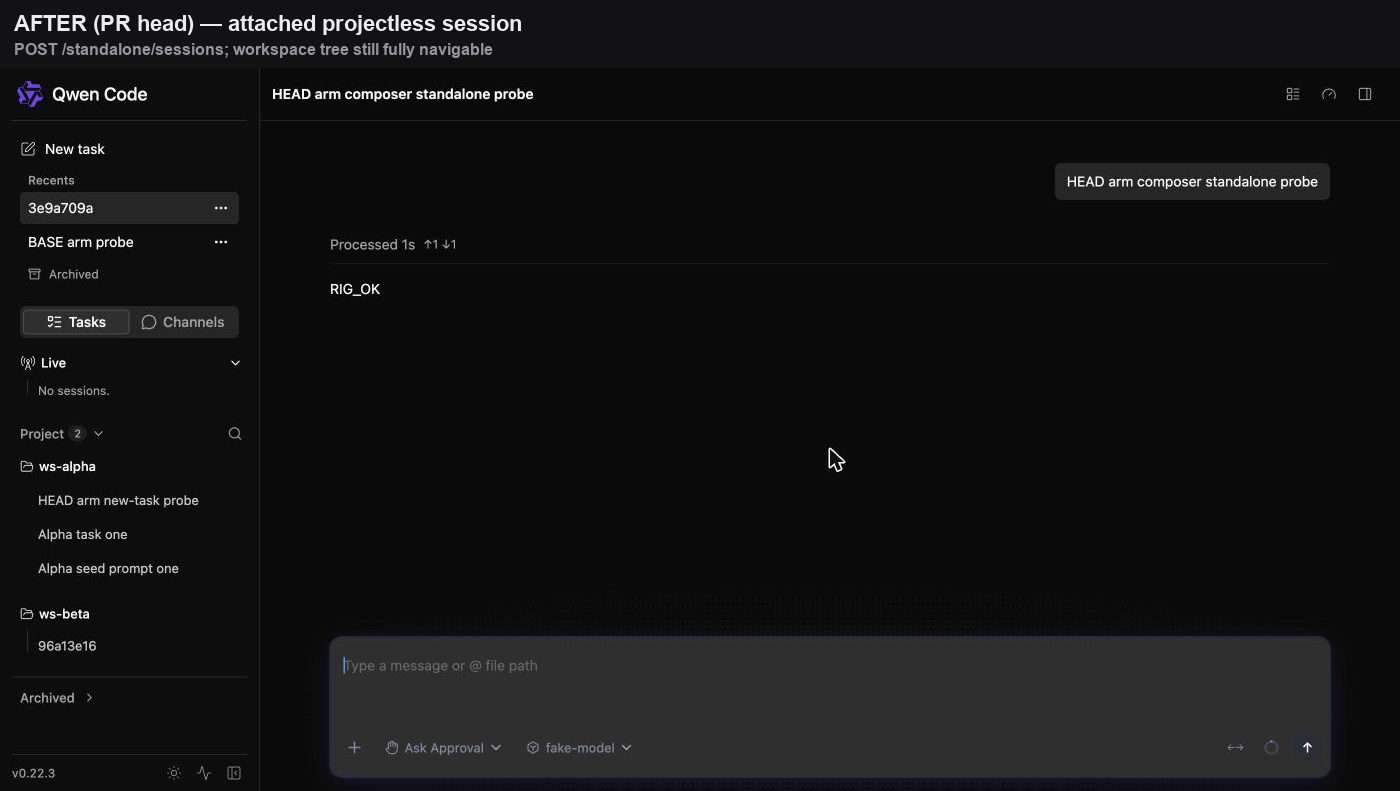Open the fake-model selector dropdown
1400x791 pixels.
579,748
